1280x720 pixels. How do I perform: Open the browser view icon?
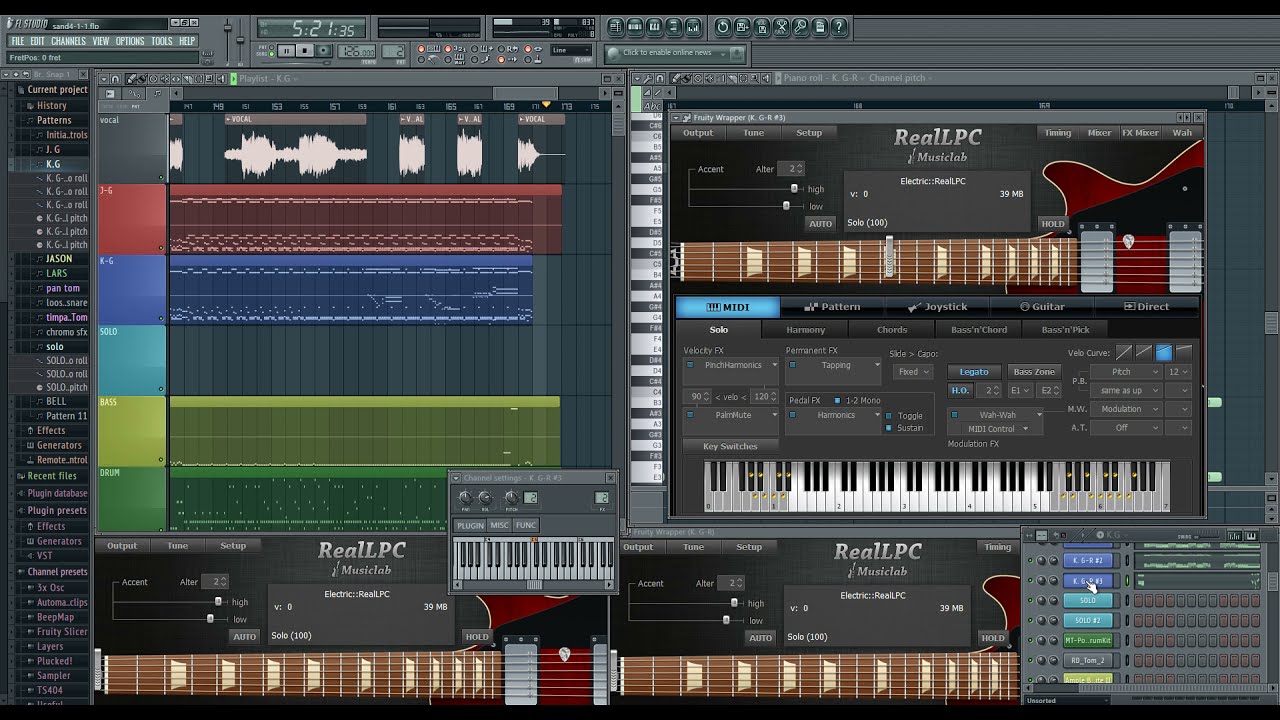click(x=673, y=27)
